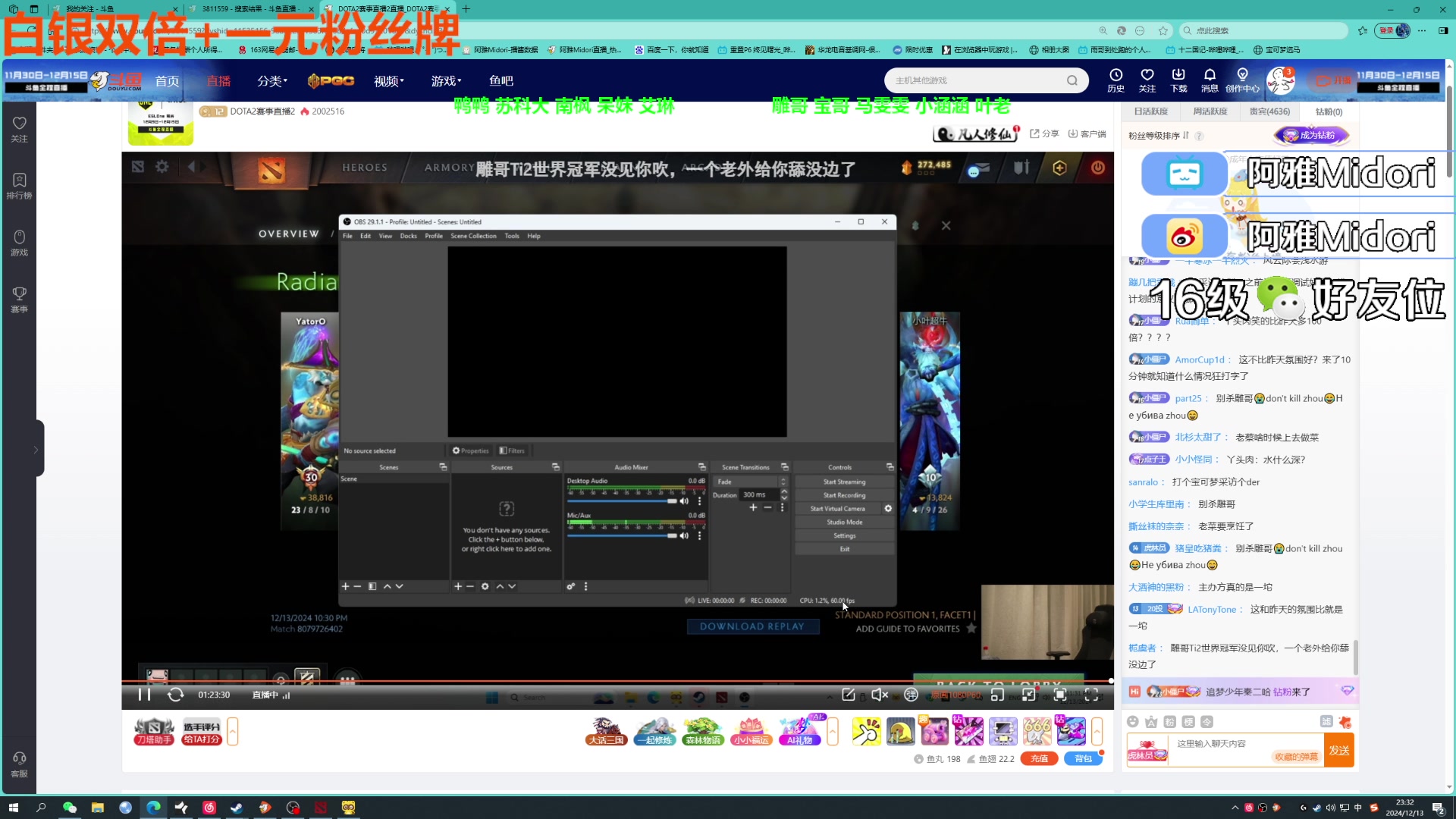Open 刀塔助手 Dota assistant widget
The width and height of the screenshot is (1456, 819).
pyautogui.click(x=154, y=731)
